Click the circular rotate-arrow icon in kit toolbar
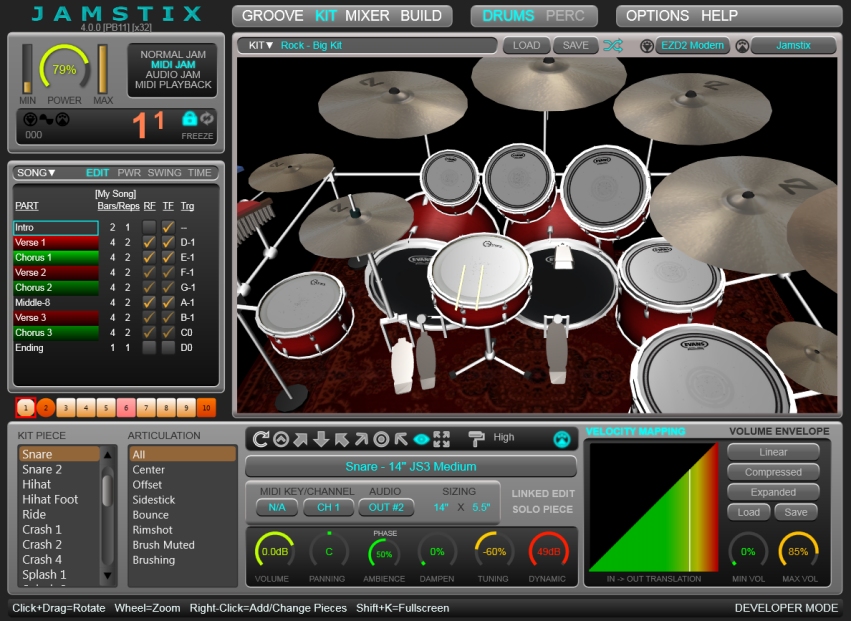 [261, 439]
